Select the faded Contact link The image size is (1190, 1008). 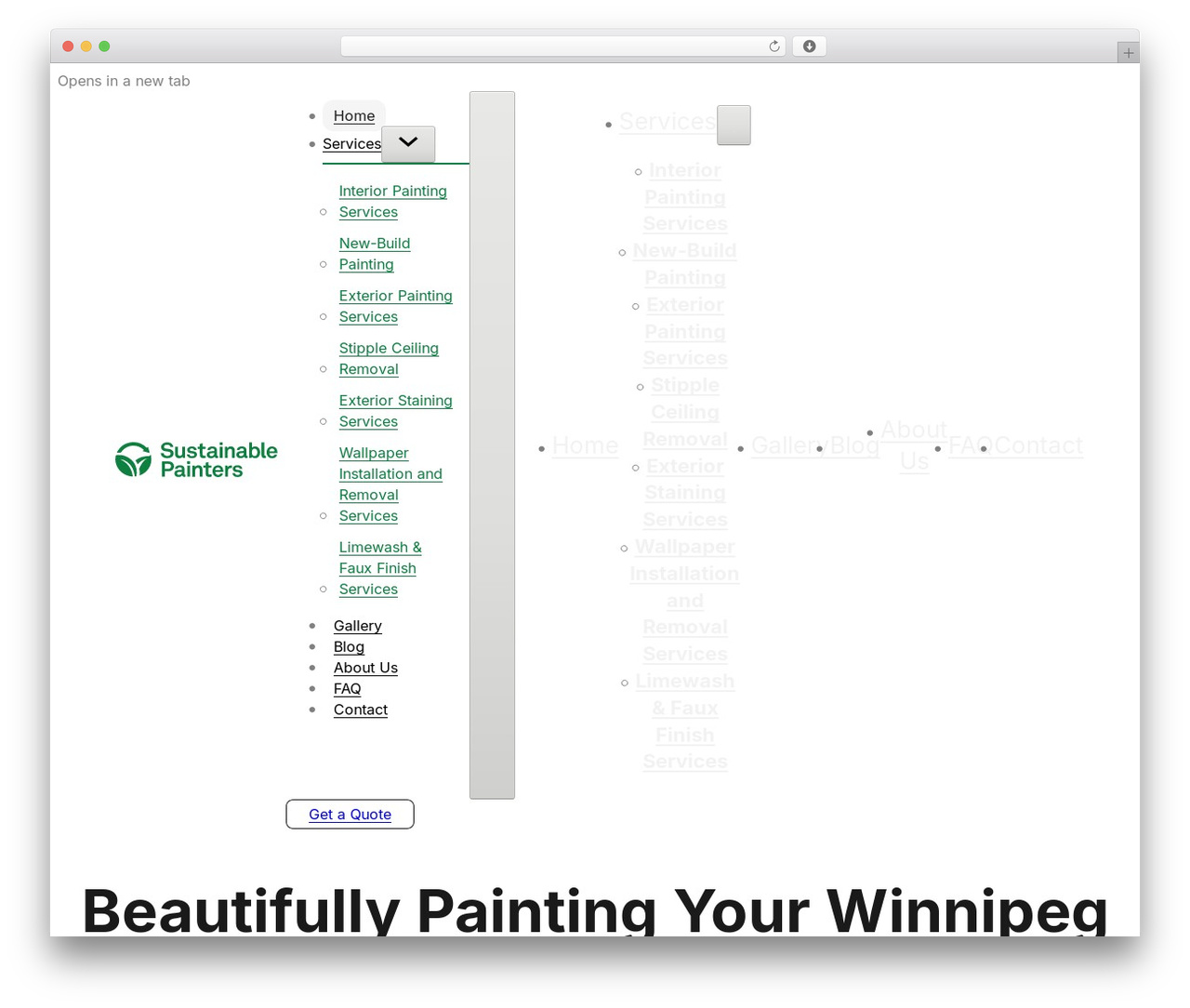(1038, 446)
